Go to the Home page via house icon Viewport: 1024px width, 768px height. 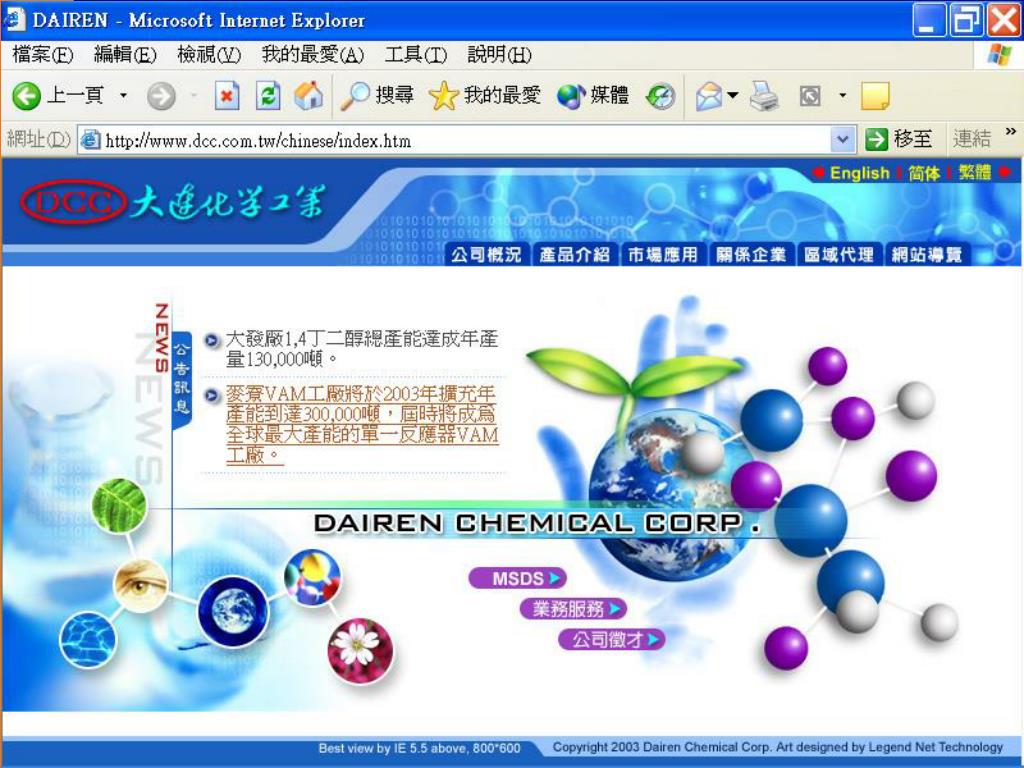308,96
